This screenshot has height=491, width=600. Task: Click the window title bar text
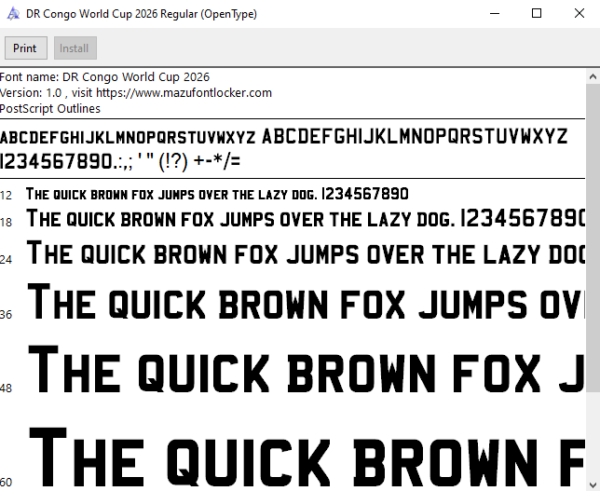[141, 14]
